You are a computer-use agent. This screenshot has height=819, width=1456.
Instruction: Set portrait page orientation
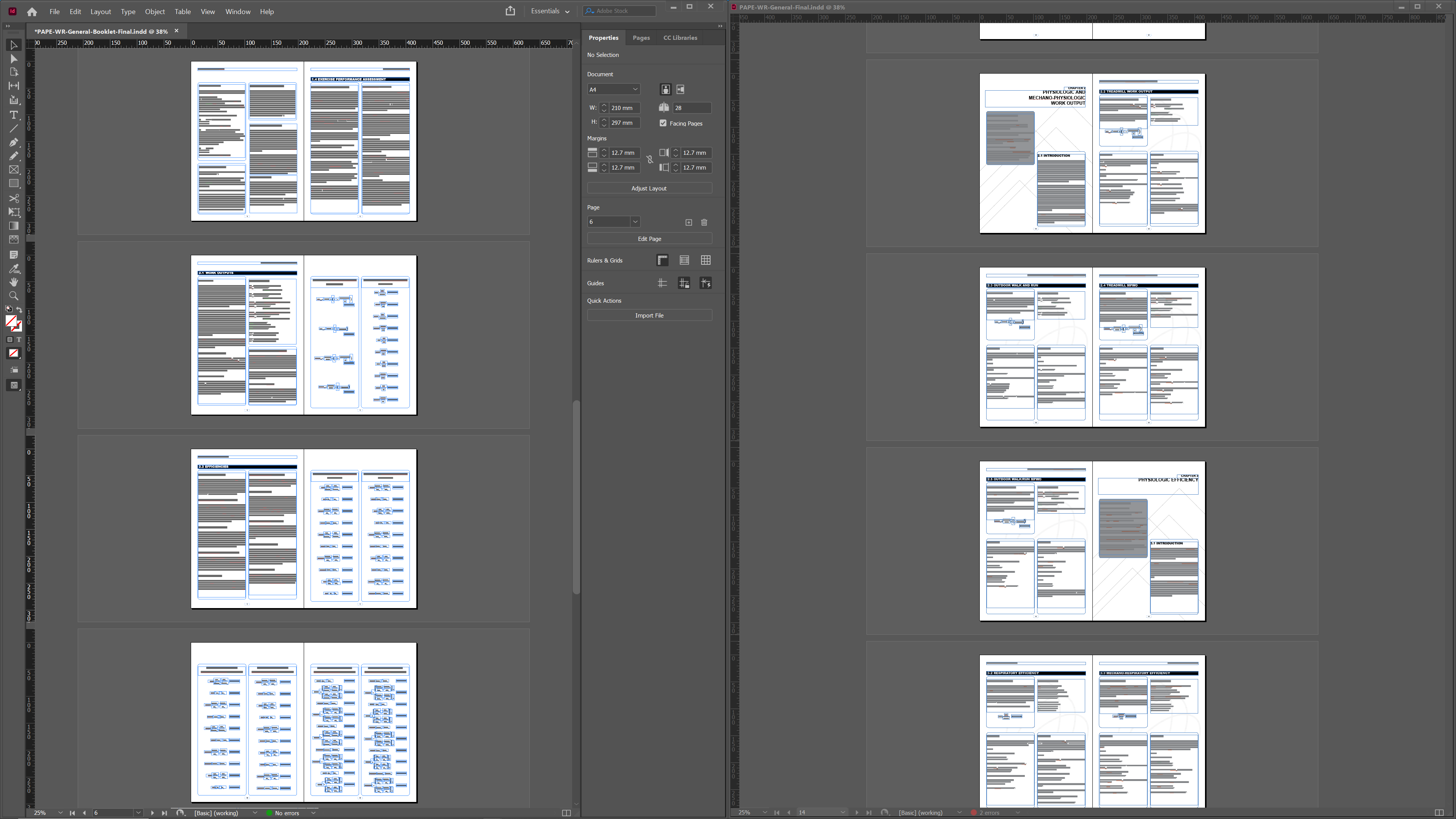pos(666,90)
